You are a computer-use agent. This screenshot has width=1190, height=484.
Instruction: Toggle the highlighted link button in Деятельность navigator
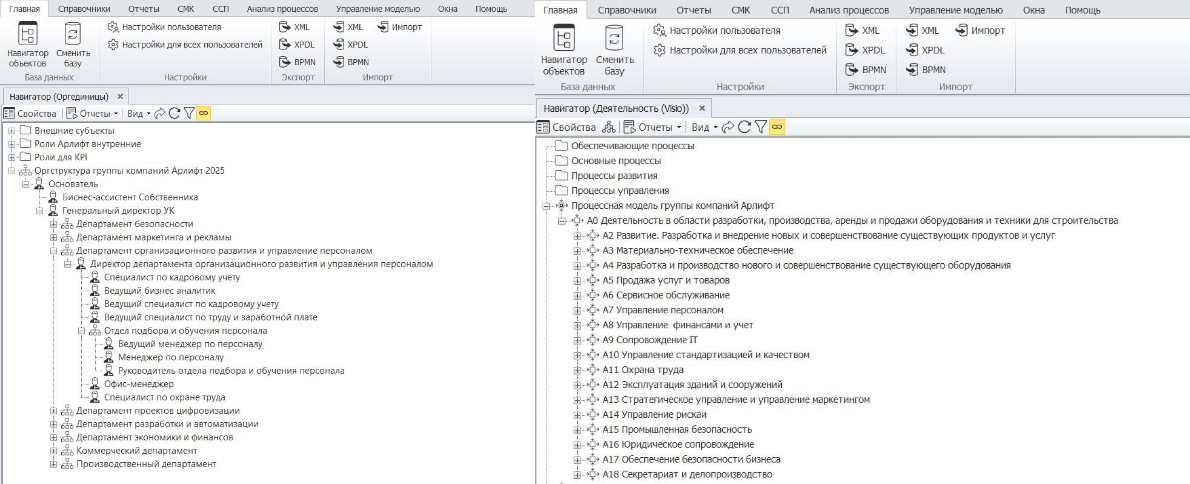click(x=776, y=127)
